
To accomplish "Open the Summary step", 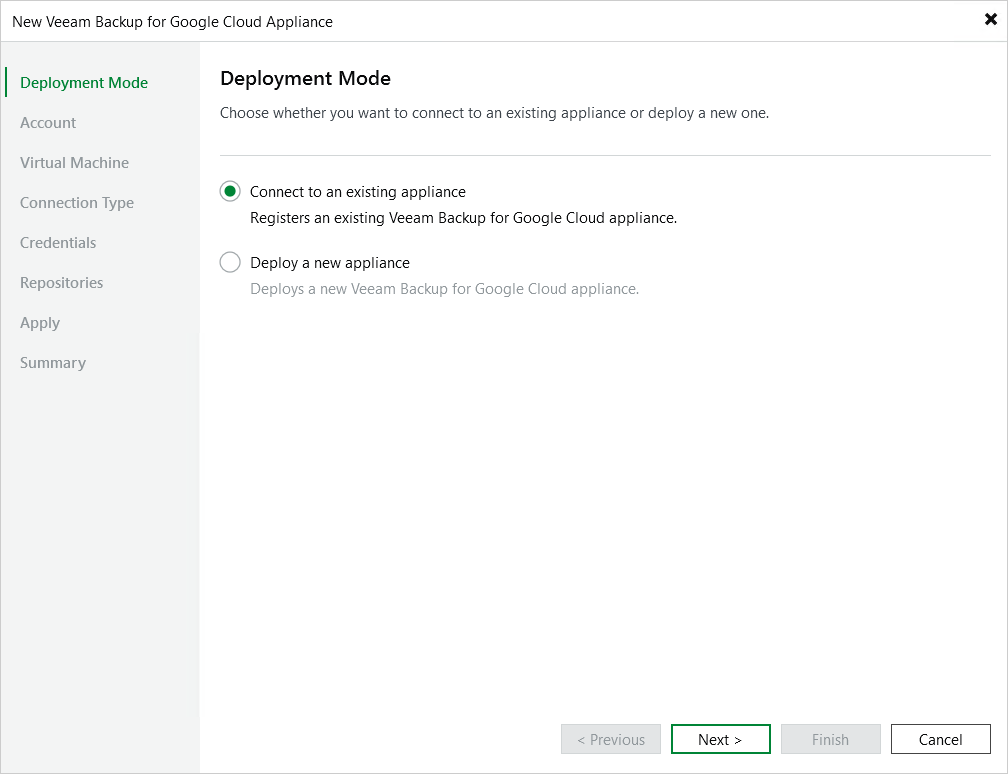I will click(x=53, y=363).
